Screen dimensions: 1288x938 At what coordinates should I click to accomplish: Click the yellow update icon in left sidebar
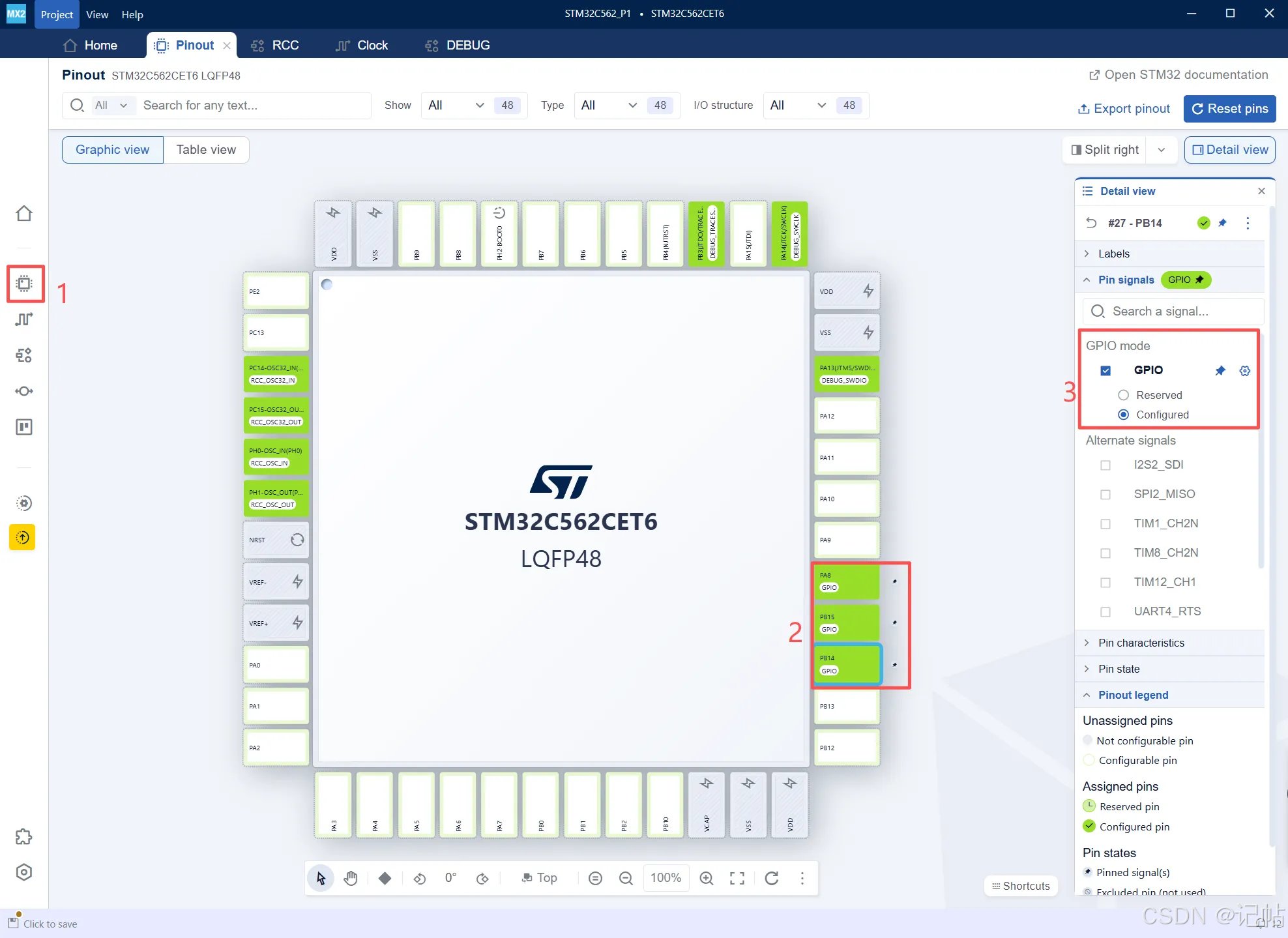[x=22, y=538]
